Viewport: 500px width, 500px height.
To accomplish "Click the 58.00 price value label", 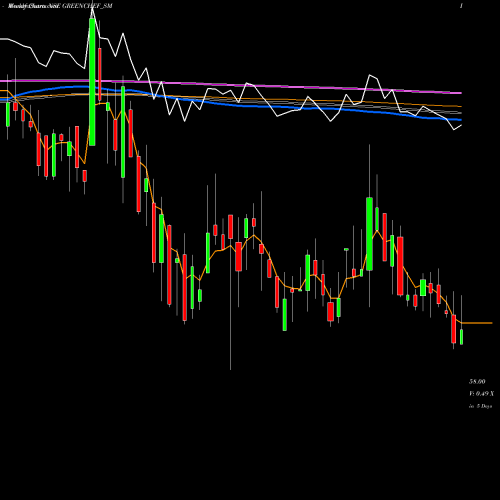I will tap(477, 381).
